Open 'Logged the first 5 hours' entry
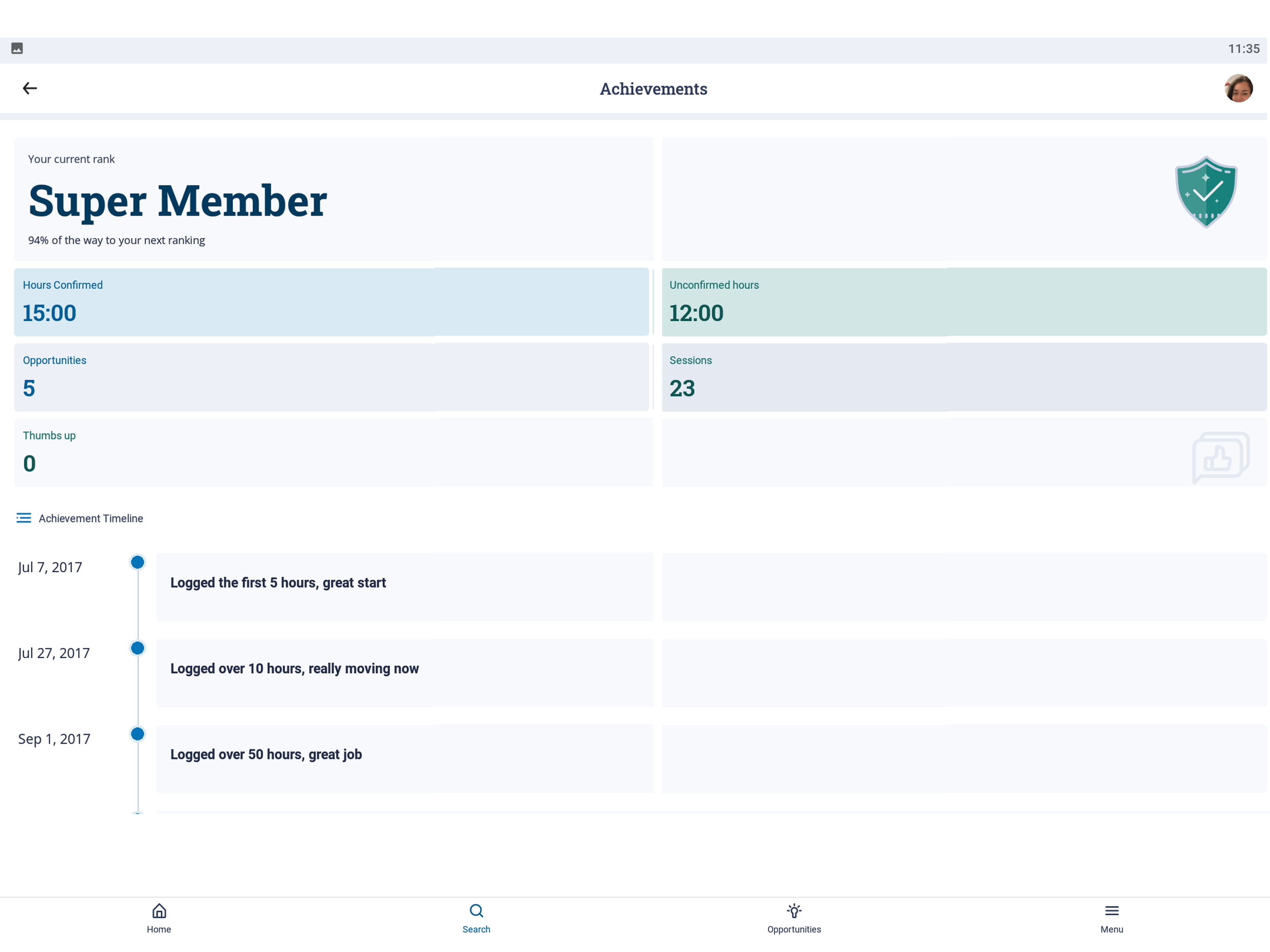Viewport: 1270px width, 952px height. coord(711,587)
